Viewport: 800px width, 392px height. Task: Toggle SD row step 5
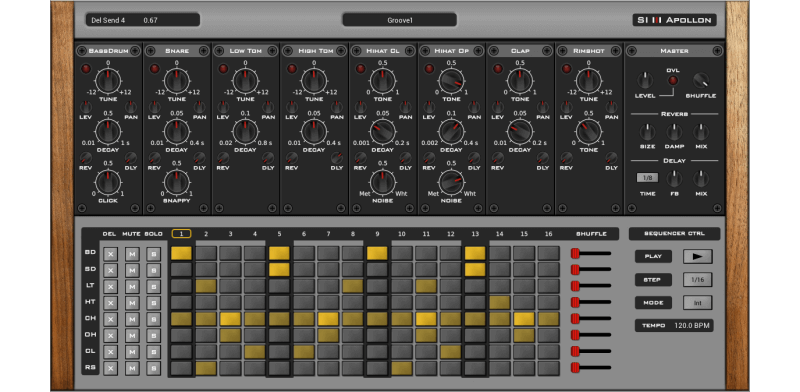tap(279, 270)
